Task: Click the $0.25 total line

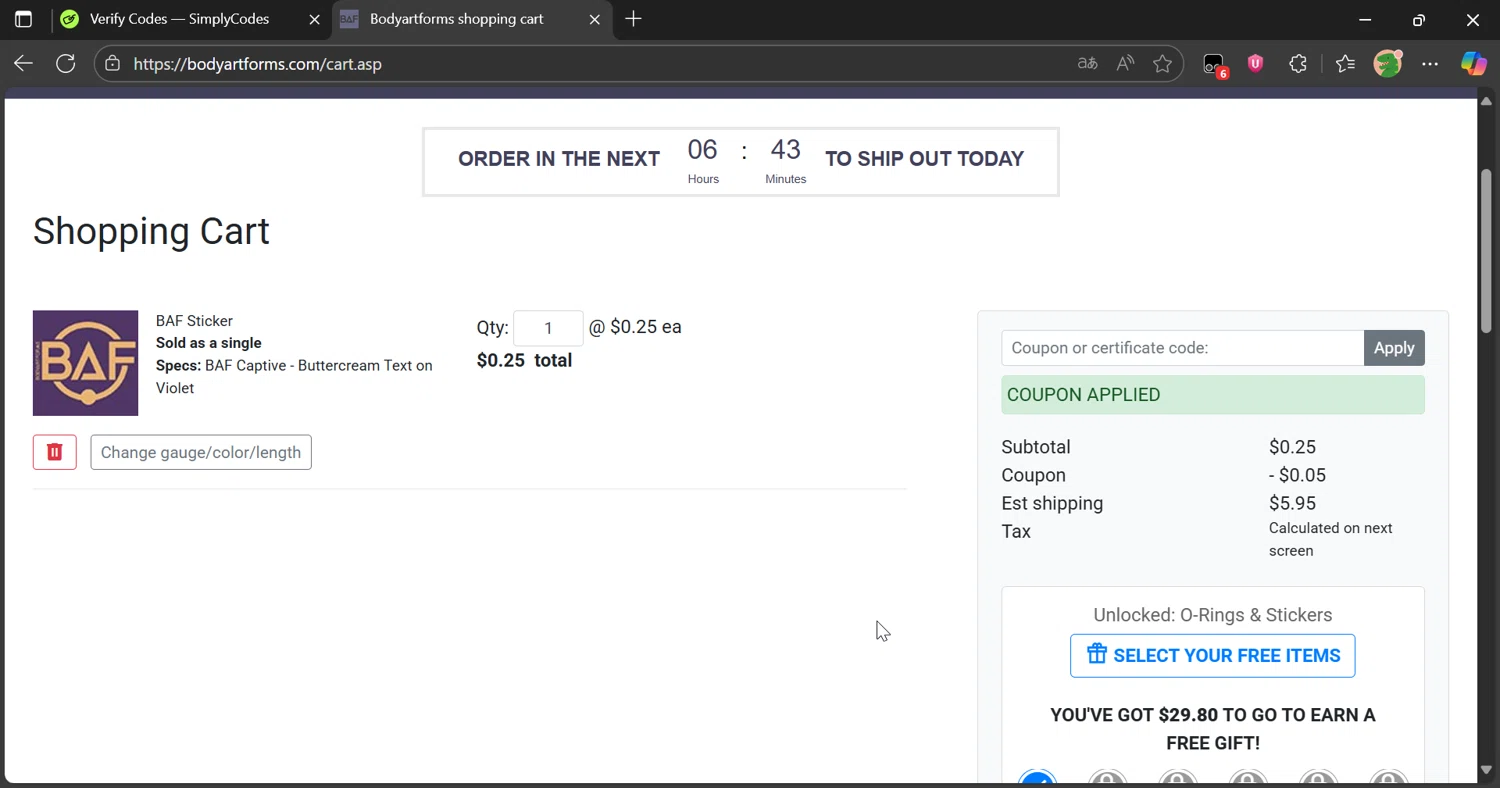Action: point(524,361)
